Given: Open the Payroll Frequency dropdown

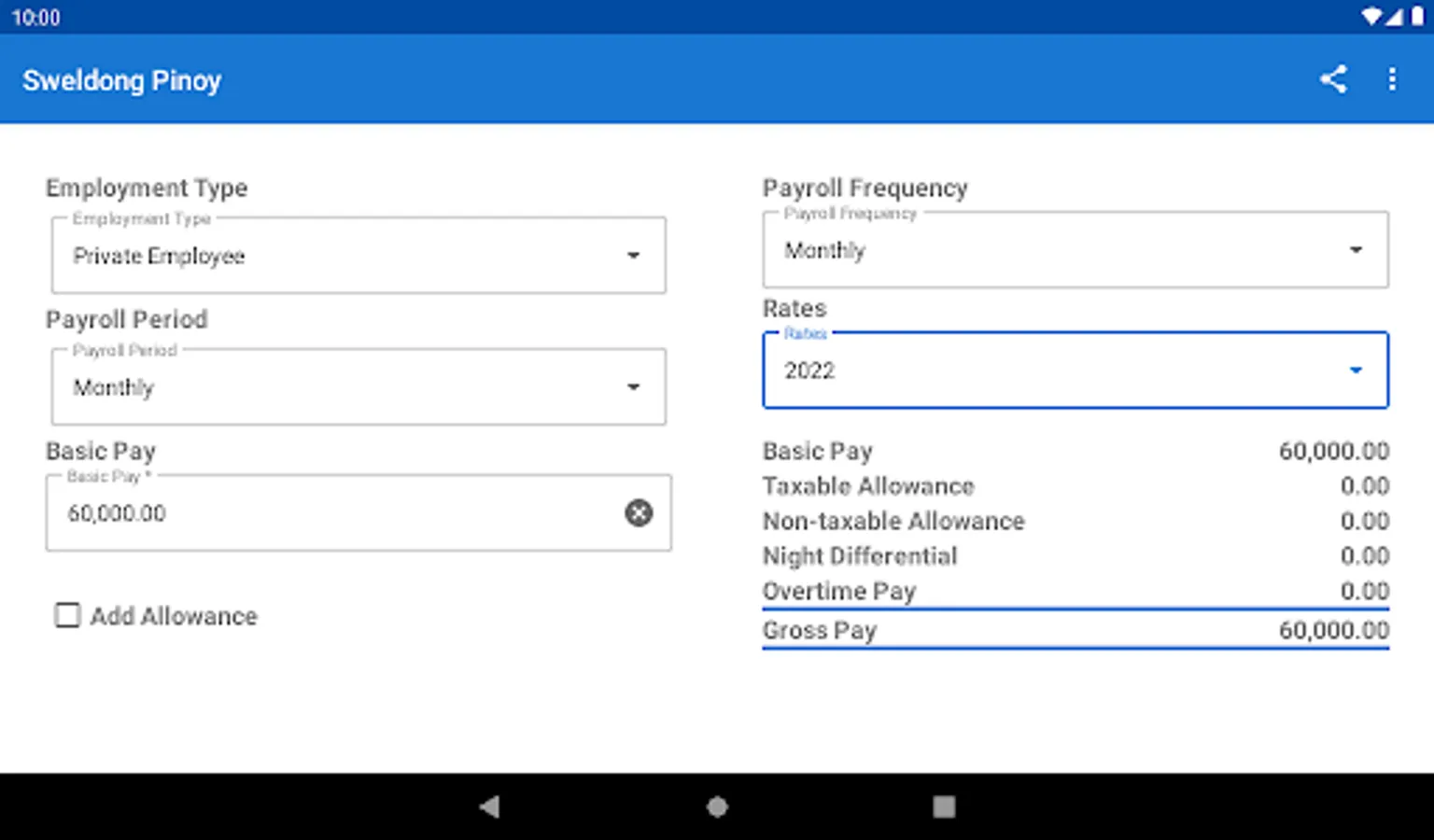Looking at the screenshot, I should (1075, 249).
